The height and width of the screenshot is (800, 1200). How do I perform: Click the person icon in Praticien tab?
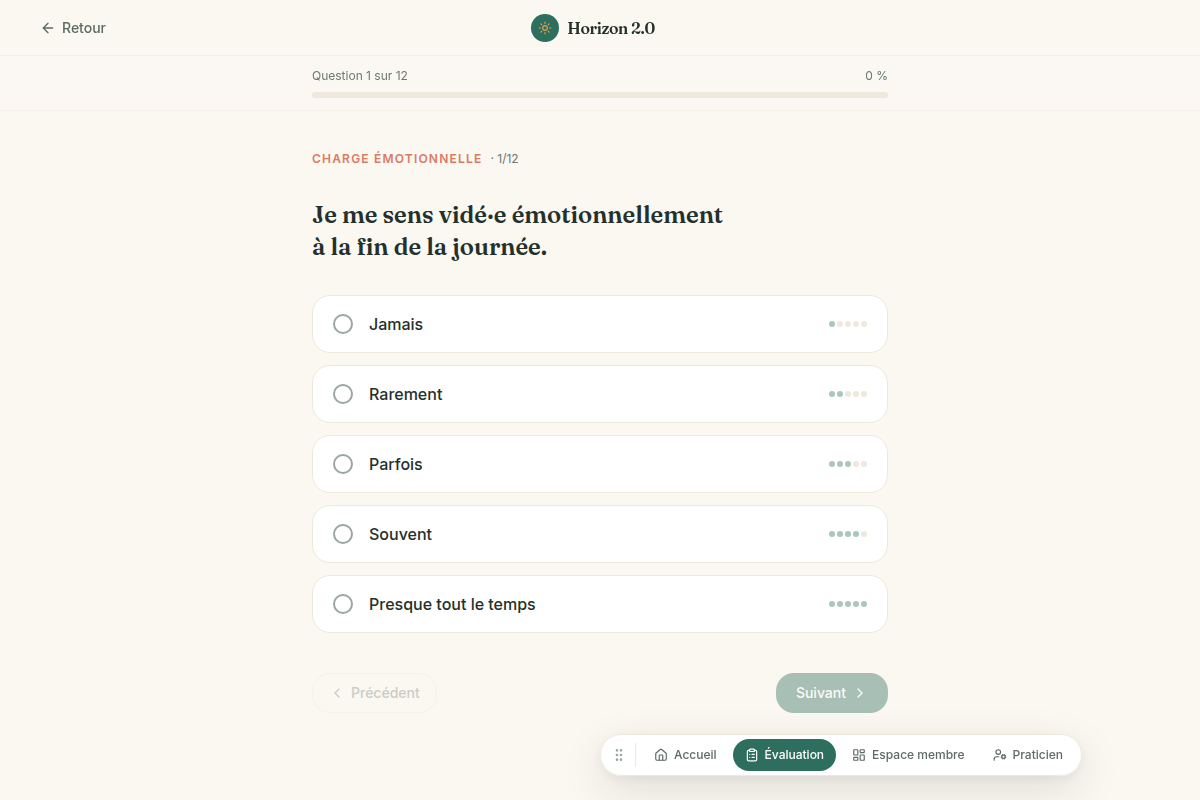(999, 755)
